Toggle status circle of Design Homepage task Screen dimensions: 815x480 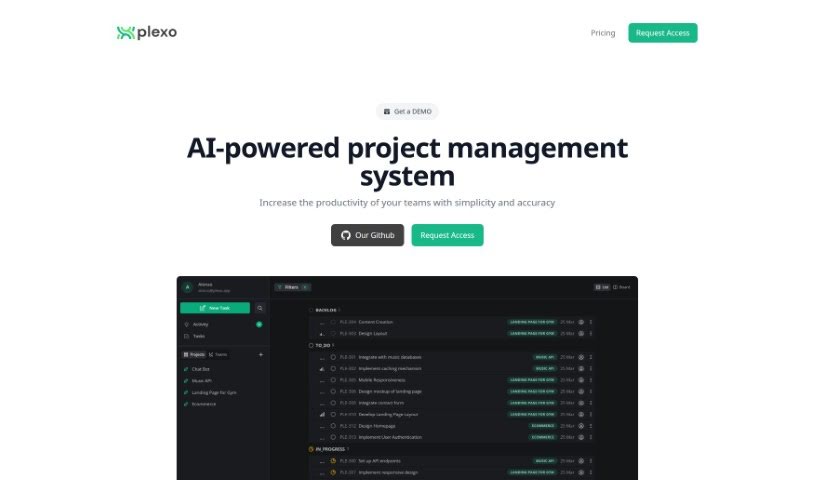click(x=333, y=426)
